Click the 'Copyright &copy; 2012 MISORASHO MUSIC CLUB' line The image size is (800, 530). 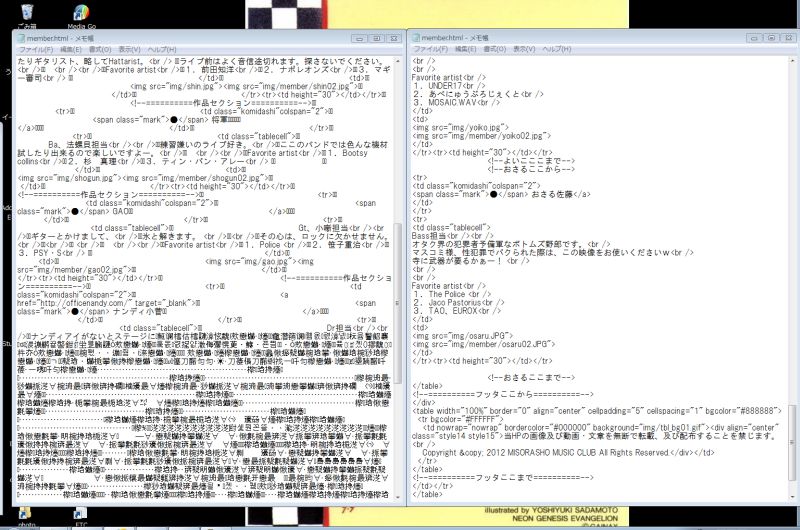568,452
